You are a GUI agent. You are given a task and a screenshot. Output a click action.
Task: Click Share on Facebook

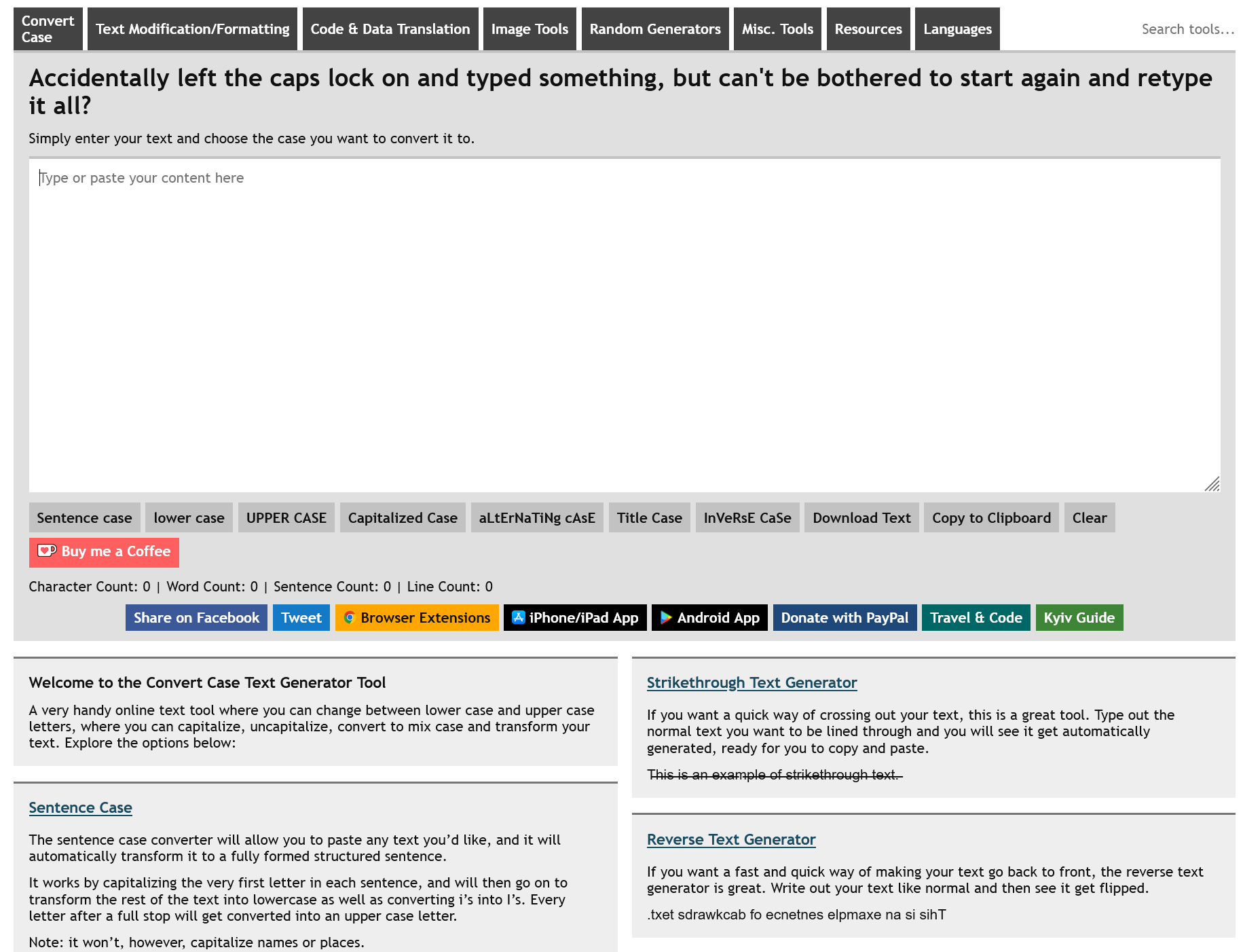click(196, 618)
